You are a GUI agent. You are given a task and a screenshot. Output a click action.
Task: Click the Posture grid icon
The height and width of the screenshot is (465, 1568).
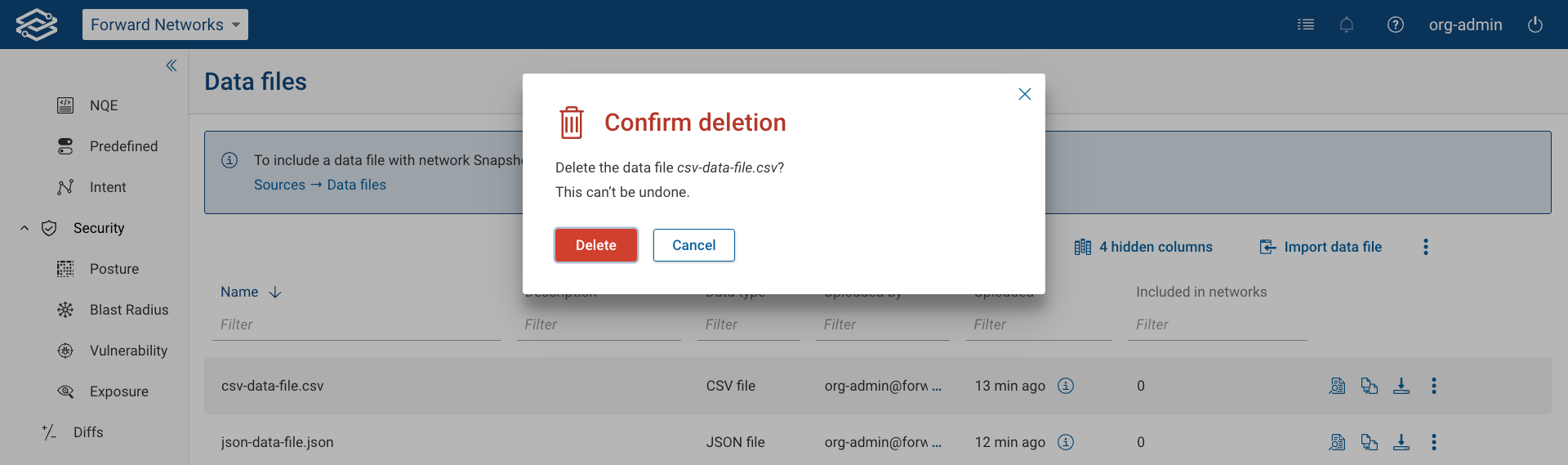tap(65, 269)
